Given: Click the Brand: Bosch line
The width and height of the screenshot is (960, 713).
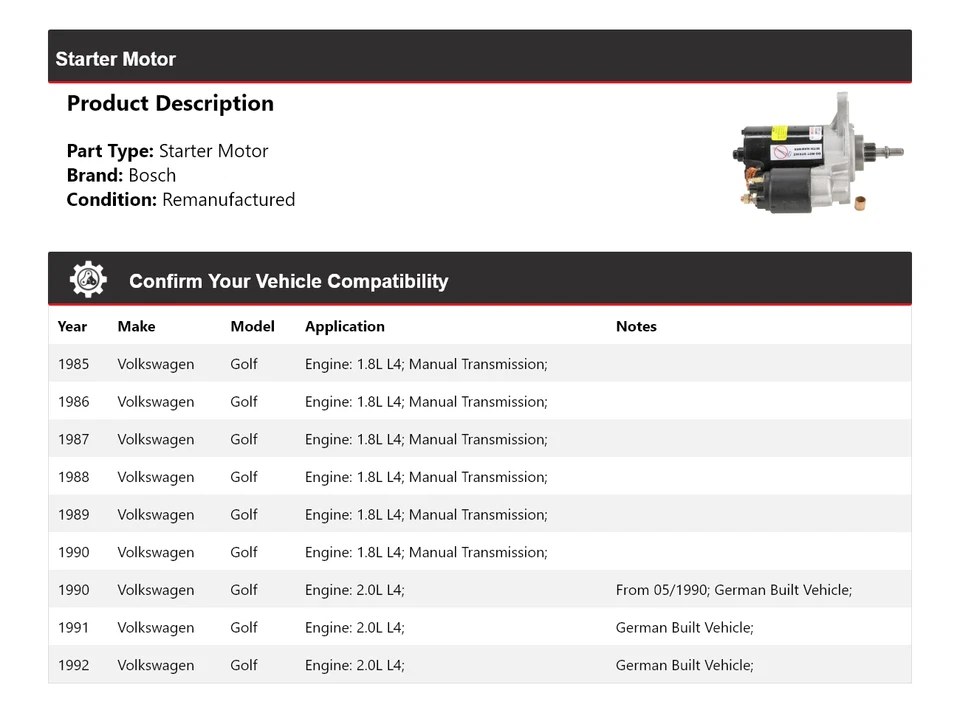Looking at the screenshot, I should tap(121, 175).
